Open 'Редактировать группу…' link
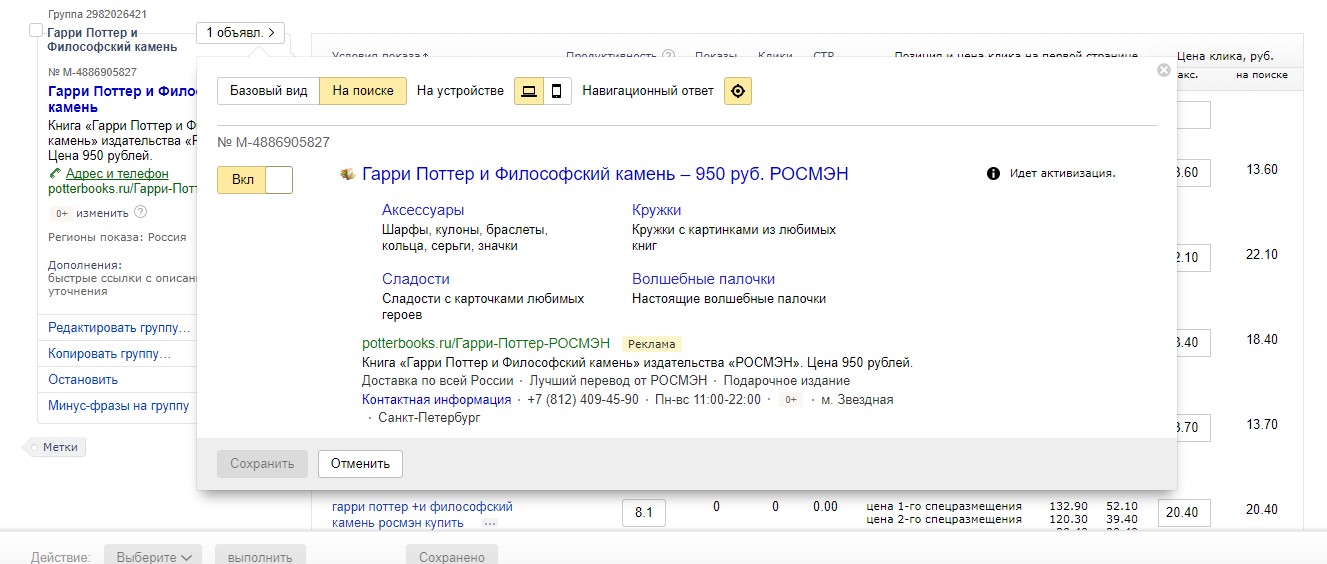The image size is (1327, 564). click(x=119, y=328)
